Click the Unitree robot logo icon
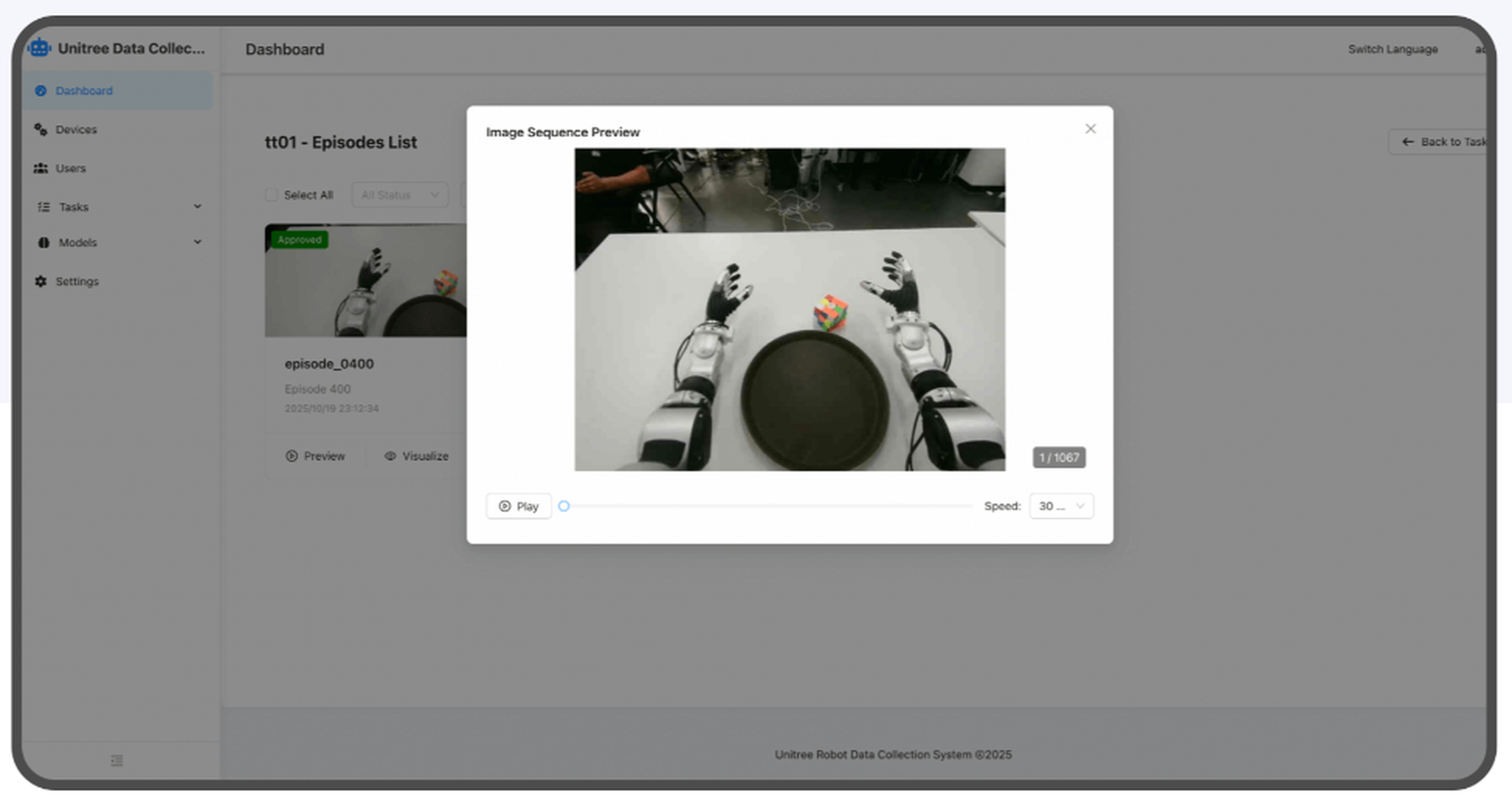The height and width of the screenshot is (806, 1512). [x=39, y=48]
